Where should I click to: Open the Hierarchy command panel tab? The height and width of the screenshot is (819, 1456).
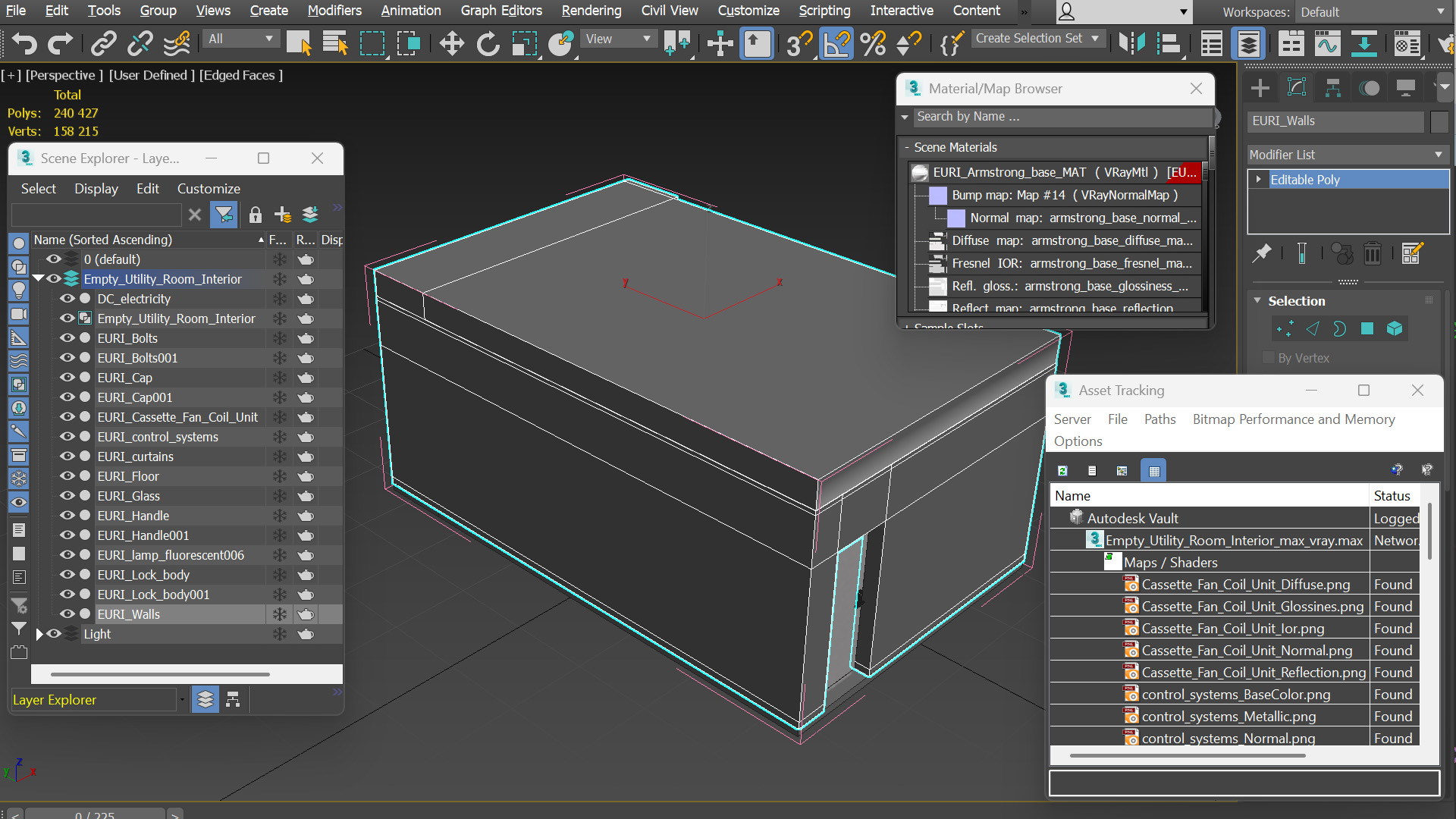(x=1332, y=88)
